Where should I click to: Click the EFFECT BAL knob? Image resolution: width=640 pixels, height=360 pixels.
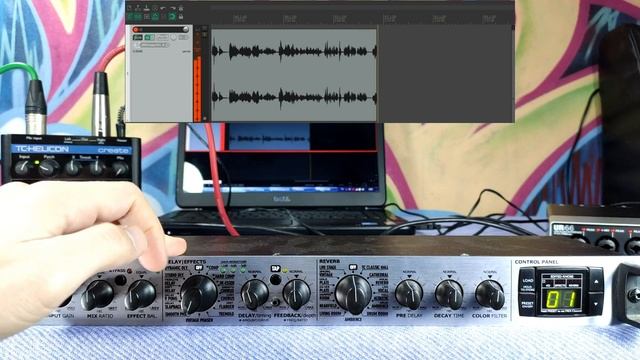140,295
